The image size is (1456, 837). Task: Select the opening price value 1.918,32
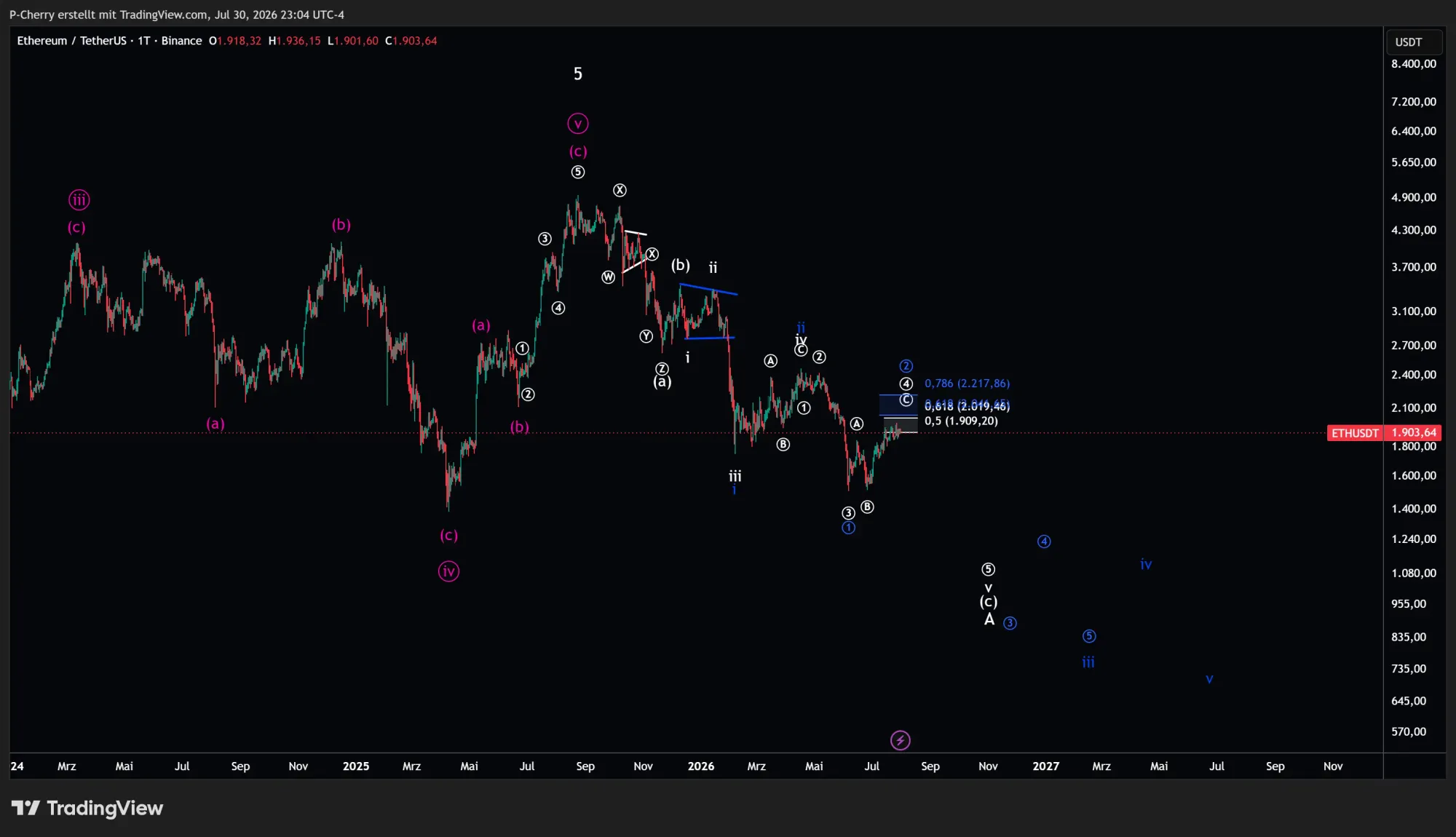(240, 41)
